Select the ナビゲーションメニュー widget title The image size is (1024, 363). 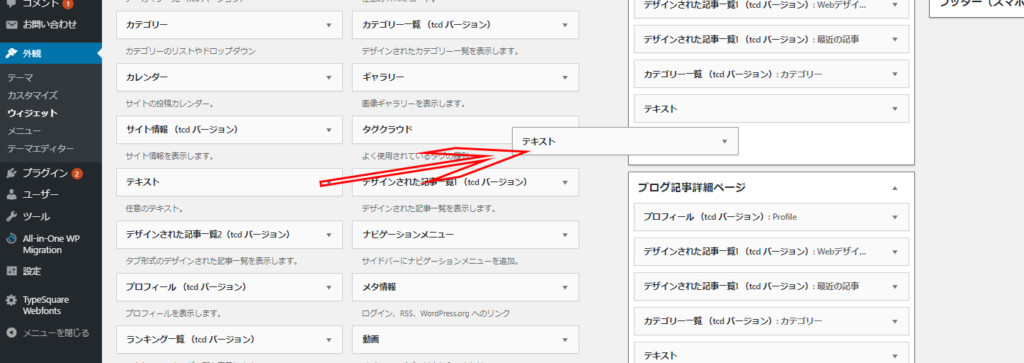pos(408,234)
